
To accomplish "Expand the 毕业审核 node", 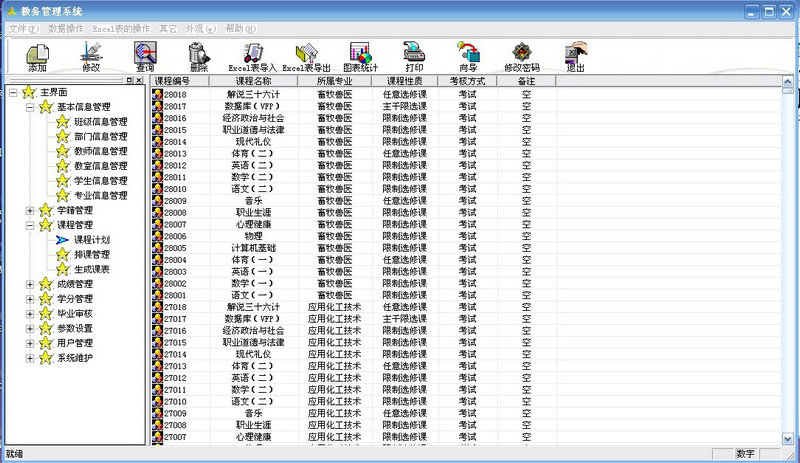I will tap(30, 314).
